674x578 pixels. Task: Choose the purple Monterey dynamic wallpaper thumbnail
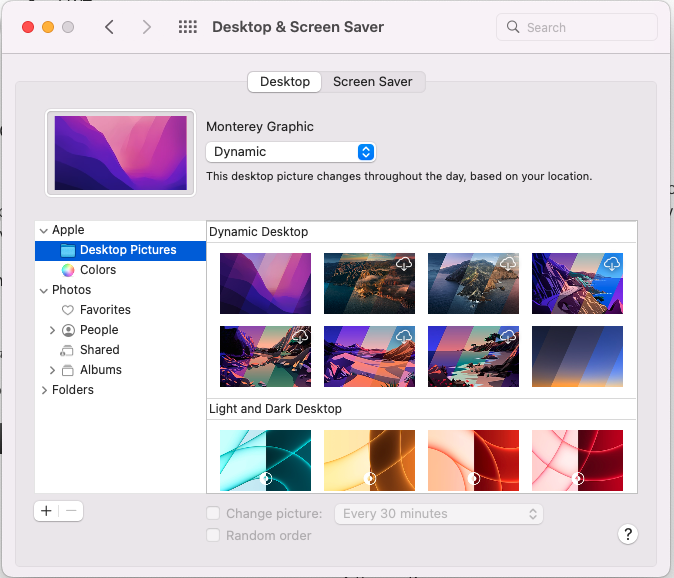coord(265,283)
